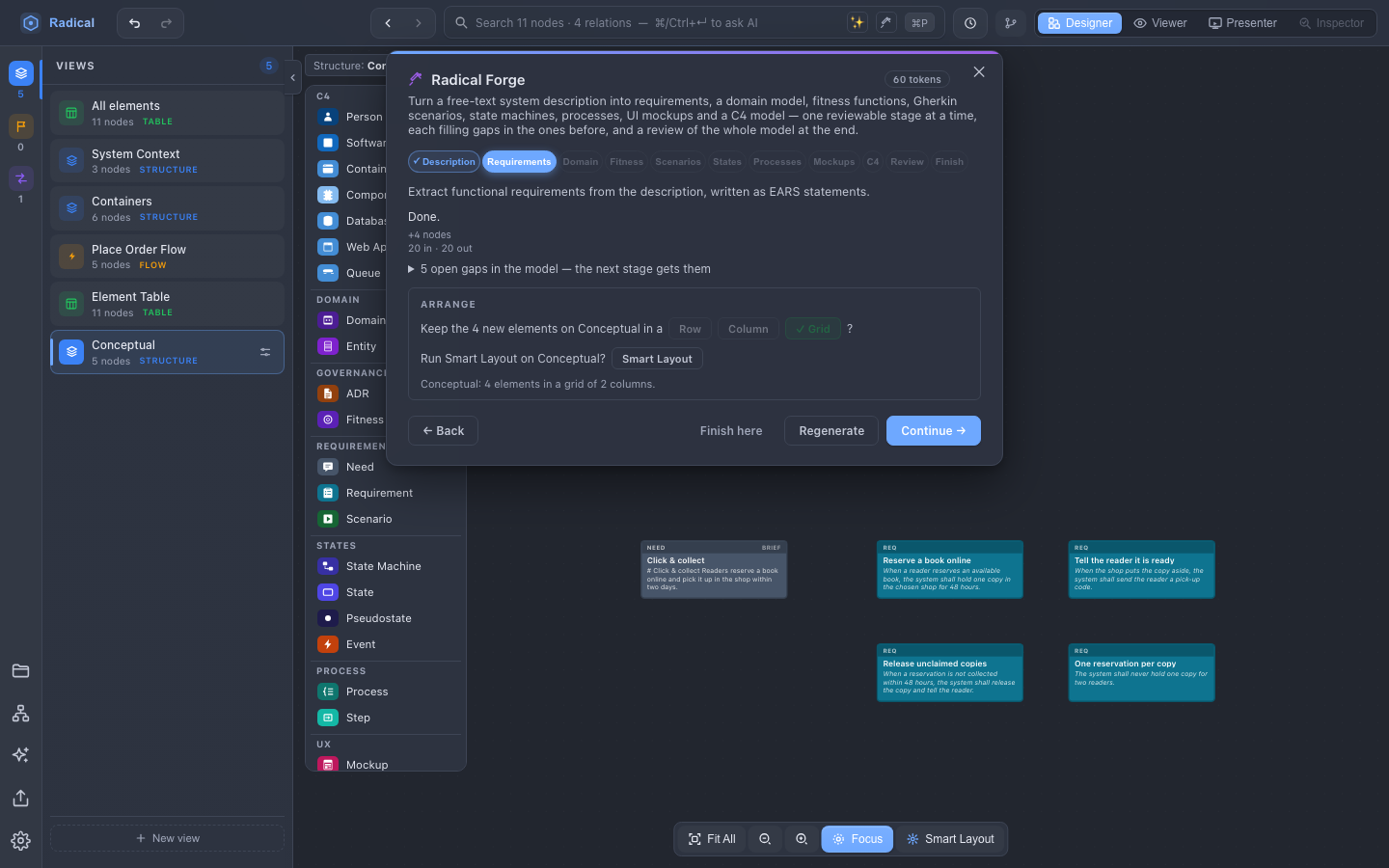Close the Radical Forge dialog
Screen dimensions: 1389x868
click(979, 72)
